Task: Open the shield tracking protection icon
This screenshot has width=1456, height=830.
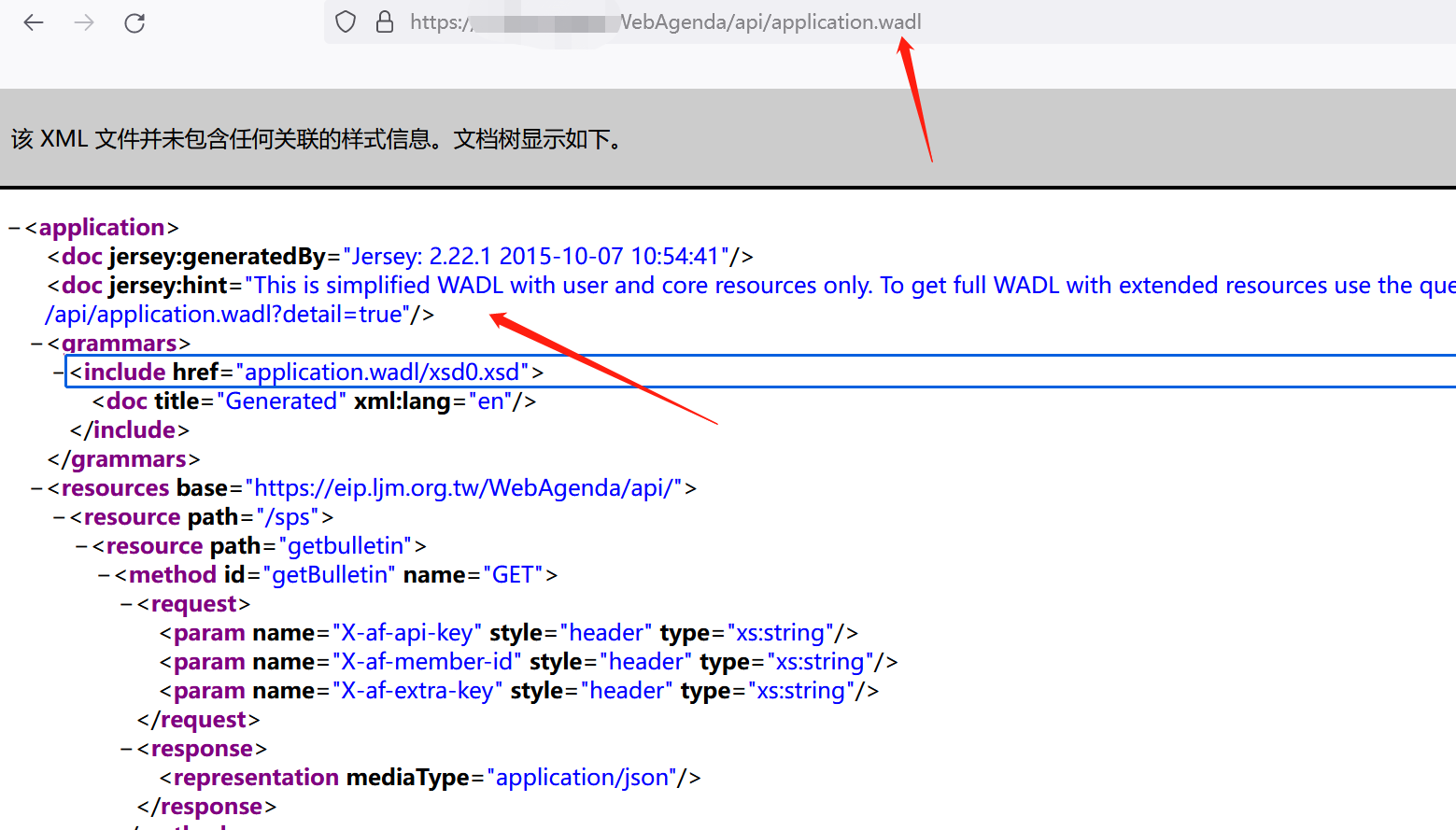Action: point(346,21)
